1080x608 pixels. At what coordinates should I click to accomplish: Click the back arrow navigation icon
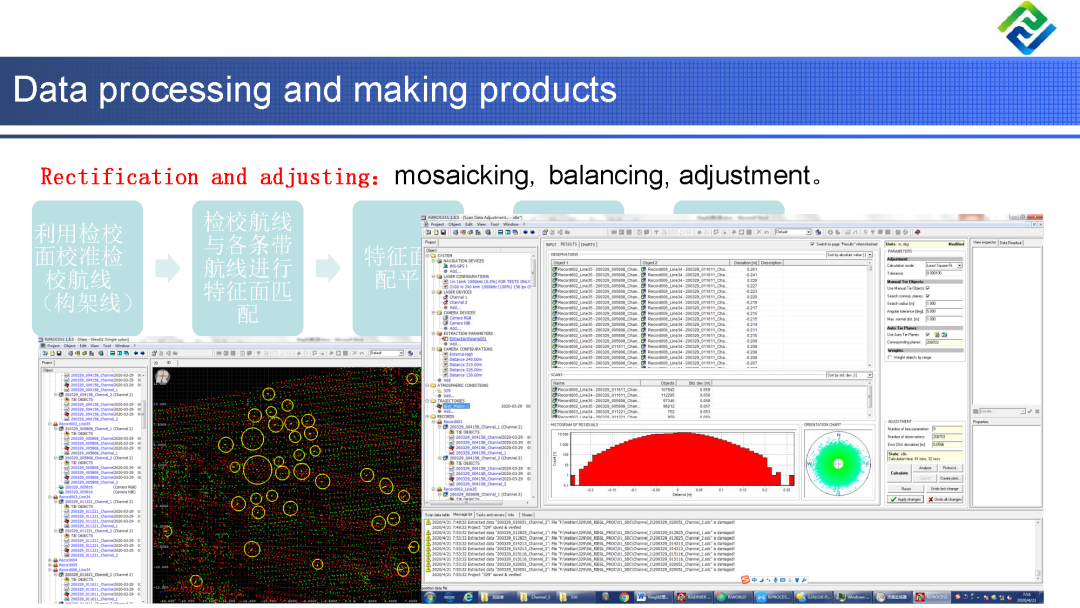pyautogui.click(x=525, y=232)
